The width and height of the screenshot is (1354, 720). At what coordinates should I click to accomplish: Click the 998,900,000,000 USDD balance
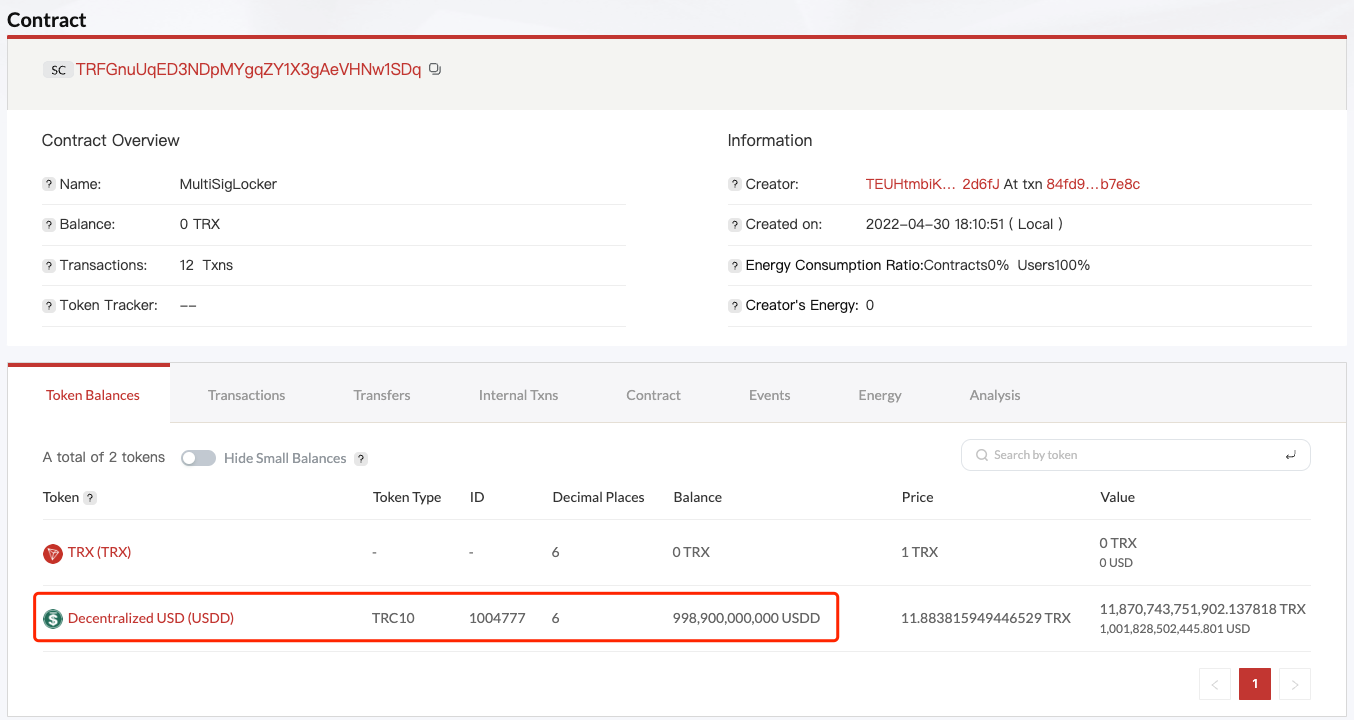[x=746, y=619]
